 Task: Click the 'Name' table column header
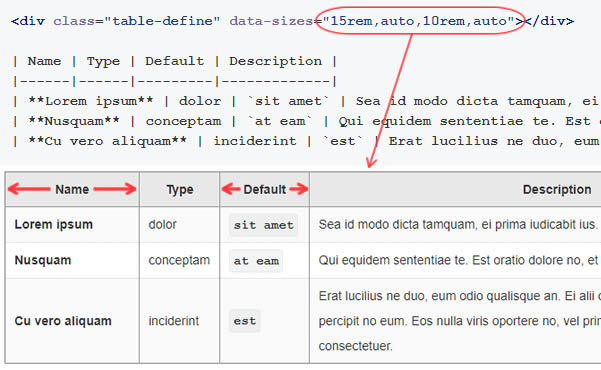(x=72, y=189)
